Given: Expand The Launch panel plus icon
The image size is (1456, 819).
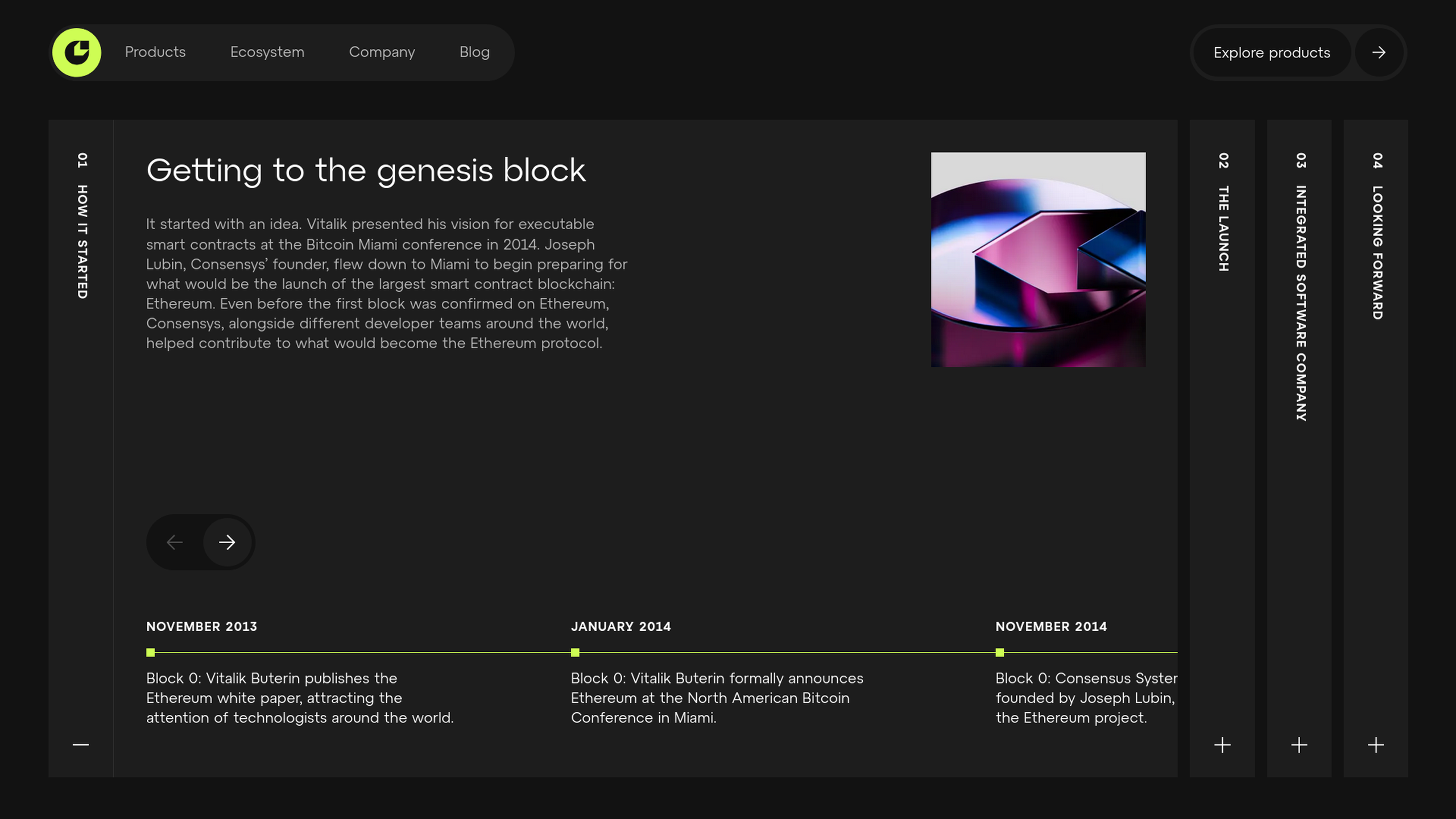Looking at the screenshot, I should [1222, 745].
